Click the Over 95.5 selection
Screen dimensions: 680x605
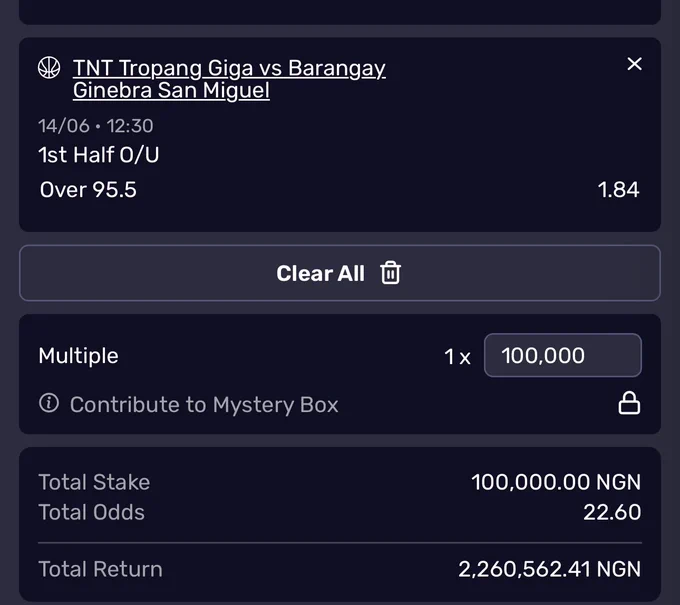pyautogui.click(x=88, y=190)
